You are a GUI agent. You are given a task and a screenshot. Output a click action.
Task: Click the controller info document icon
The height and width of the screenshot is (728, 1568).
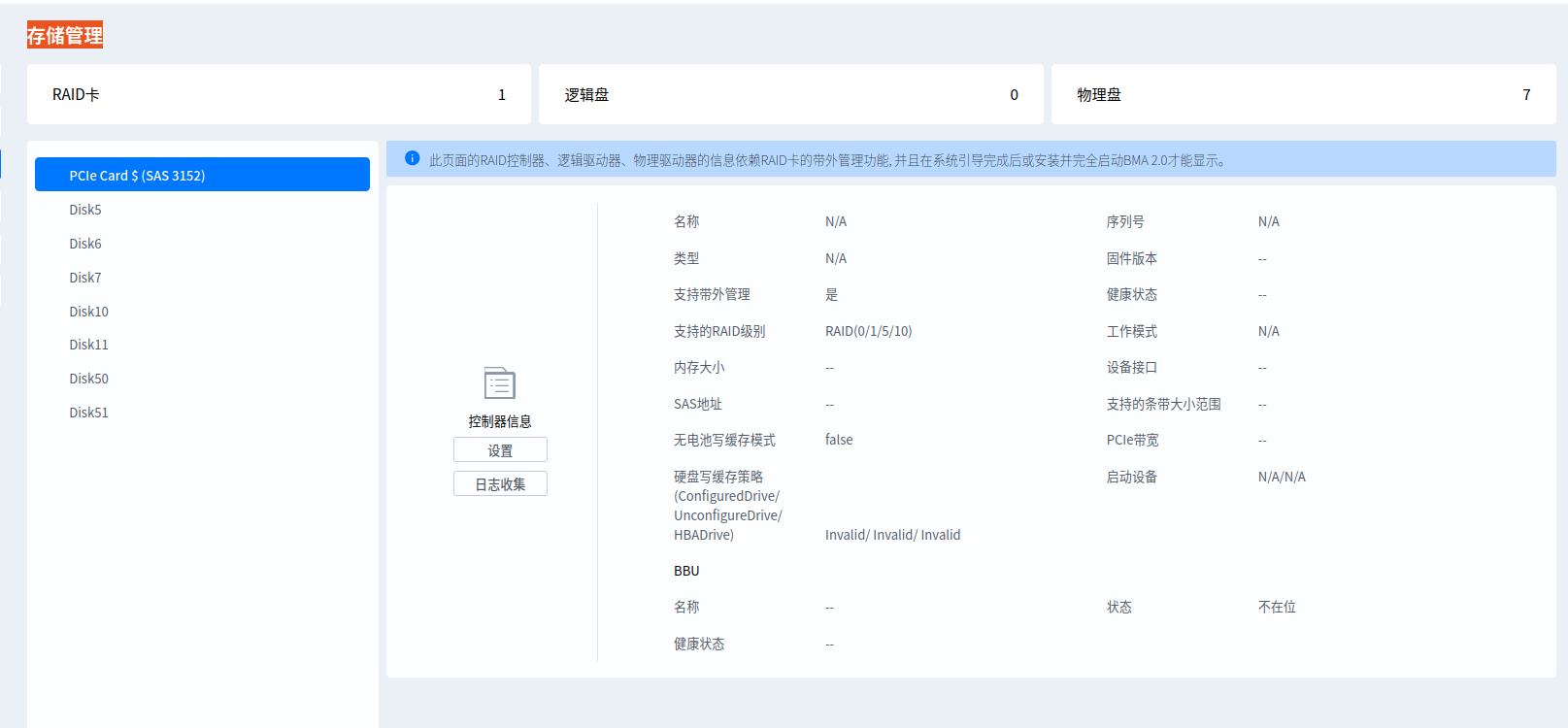[500, 383]
